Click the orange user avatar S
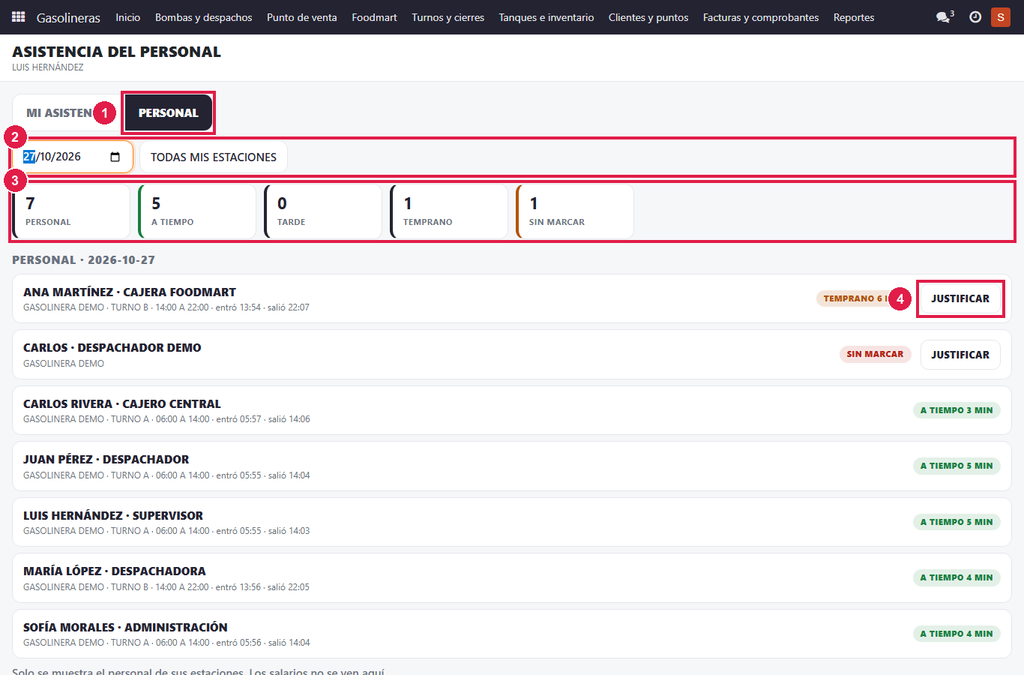This screenshot has width=1024, height=675. point(1000,17)
